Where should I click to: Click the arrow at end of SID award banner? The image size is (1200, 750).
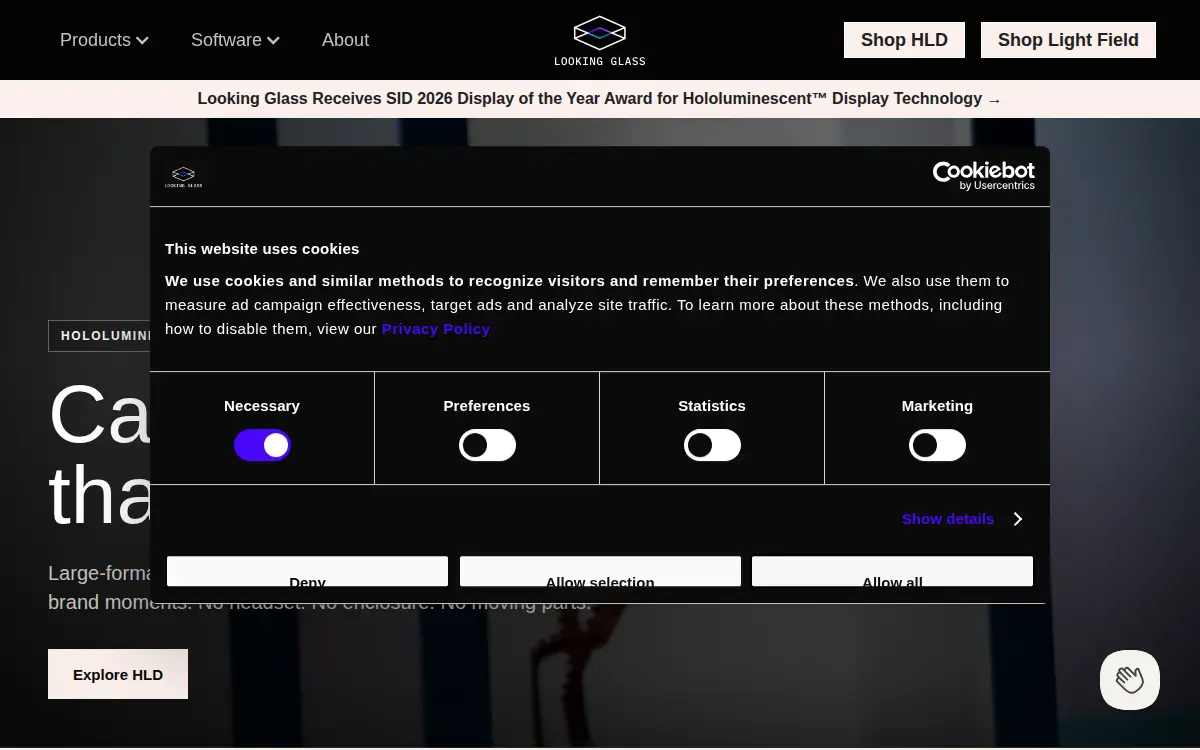pos(994,99)
